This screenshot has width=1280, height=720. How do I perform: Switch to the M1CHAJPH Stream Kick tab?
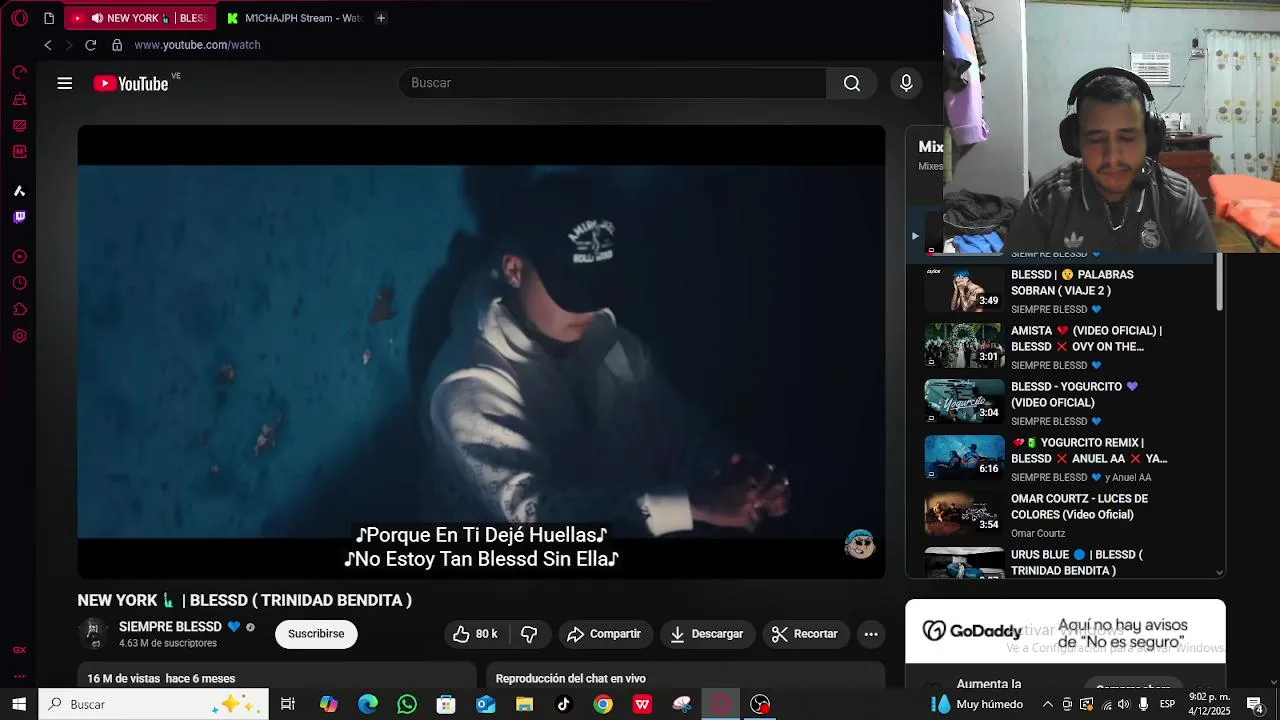tap(294, 18)
